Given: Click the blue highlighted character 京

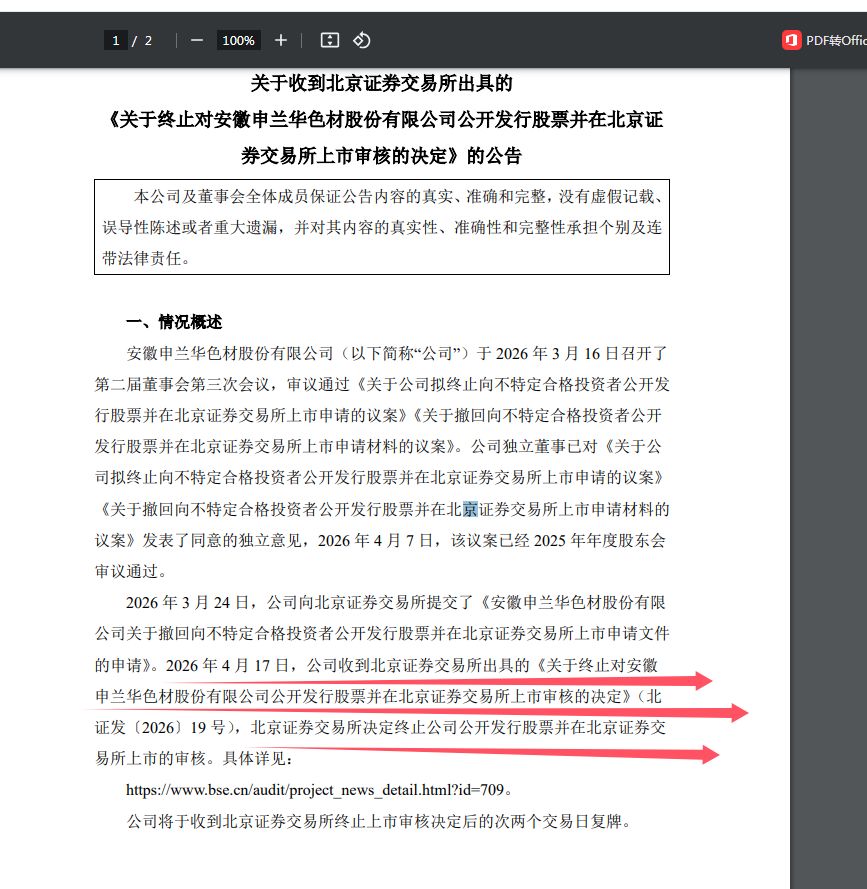Looking at the screenshot, I should 470,509.
